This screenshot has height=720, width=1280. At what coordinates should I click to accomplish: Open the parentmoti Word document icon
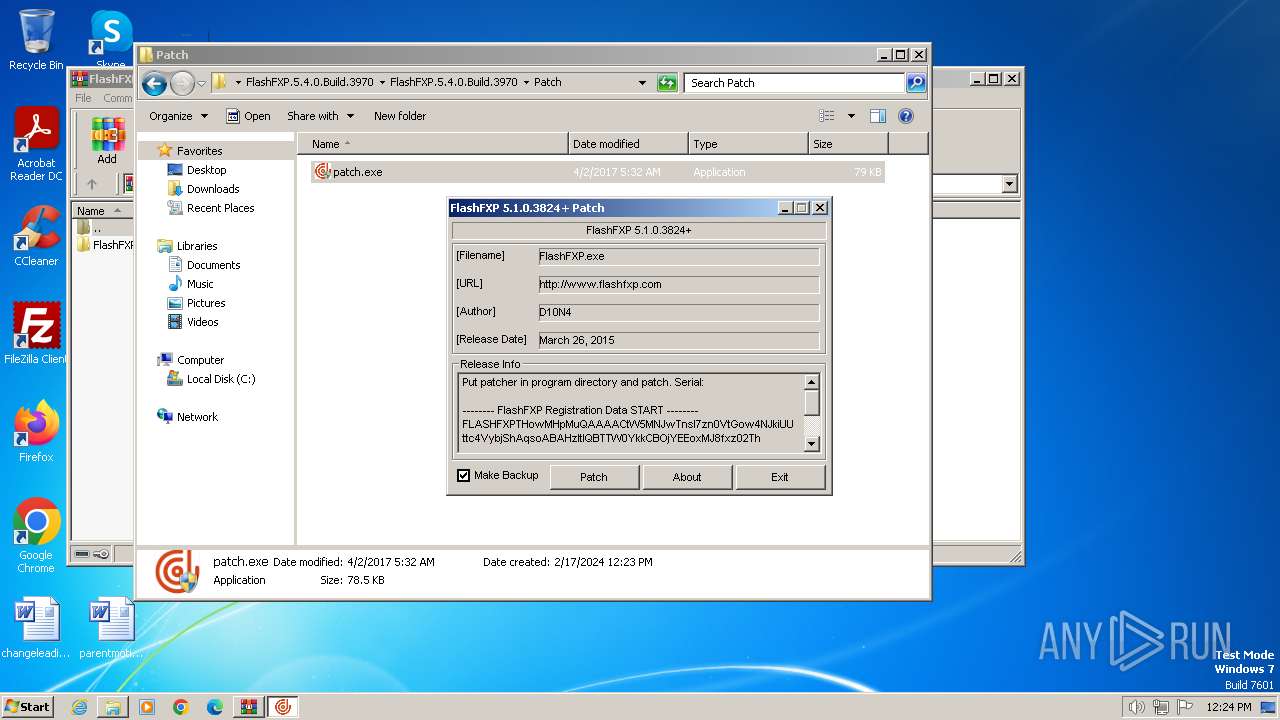point(111,627)
